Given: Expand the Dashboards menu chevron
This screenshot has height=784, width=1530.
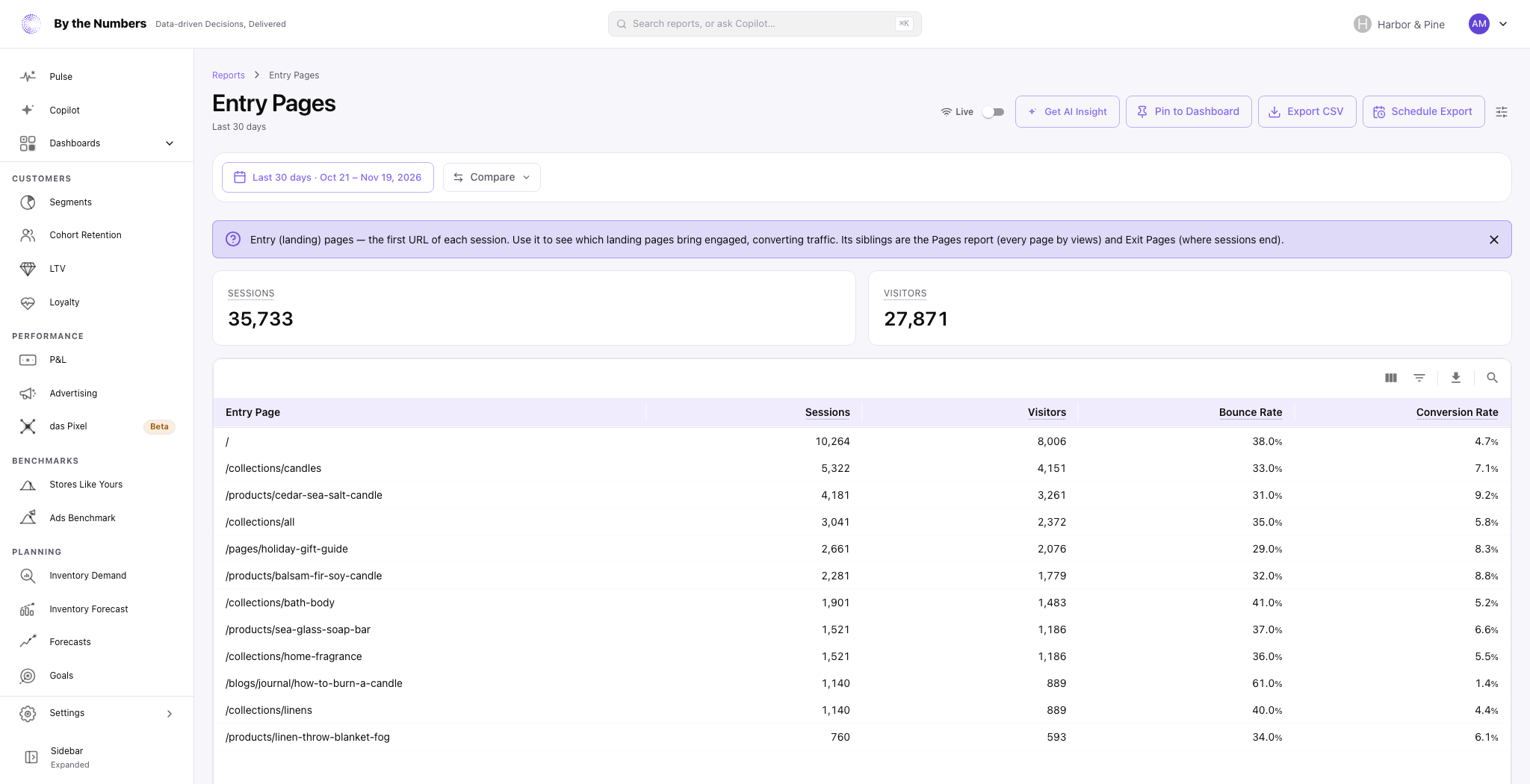Looking at the screenshot, I should 170,143.
